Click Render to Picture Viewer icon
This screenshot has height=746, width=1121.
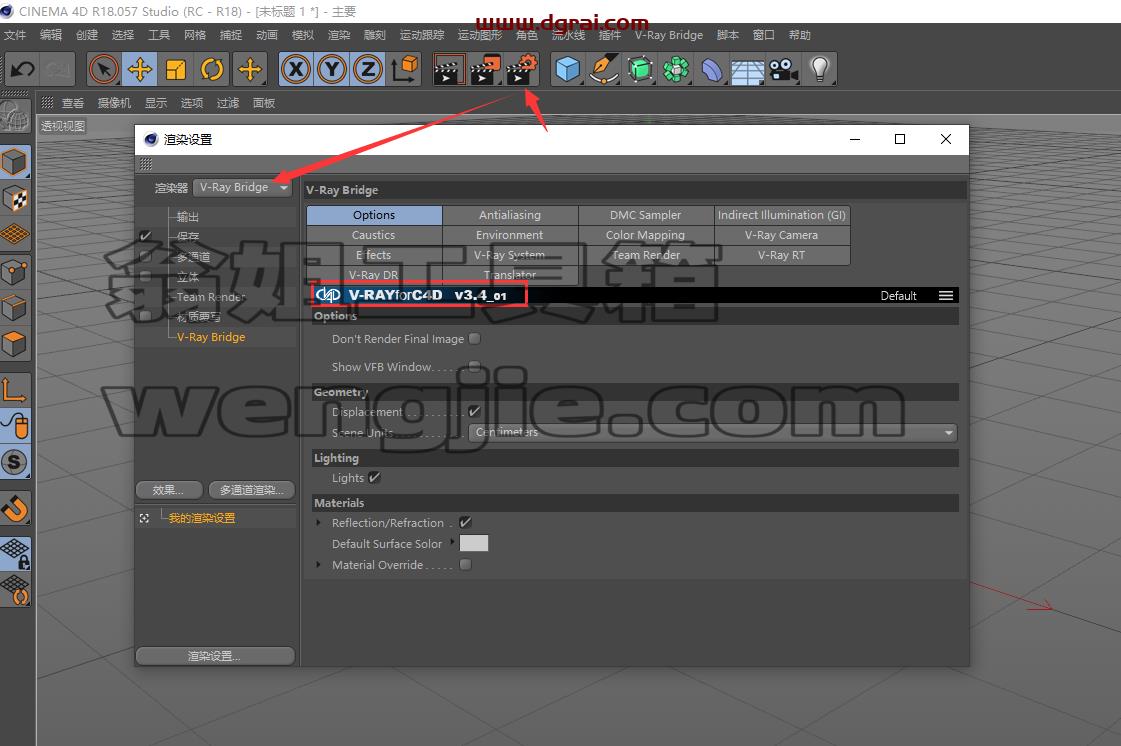coord(485,69)
